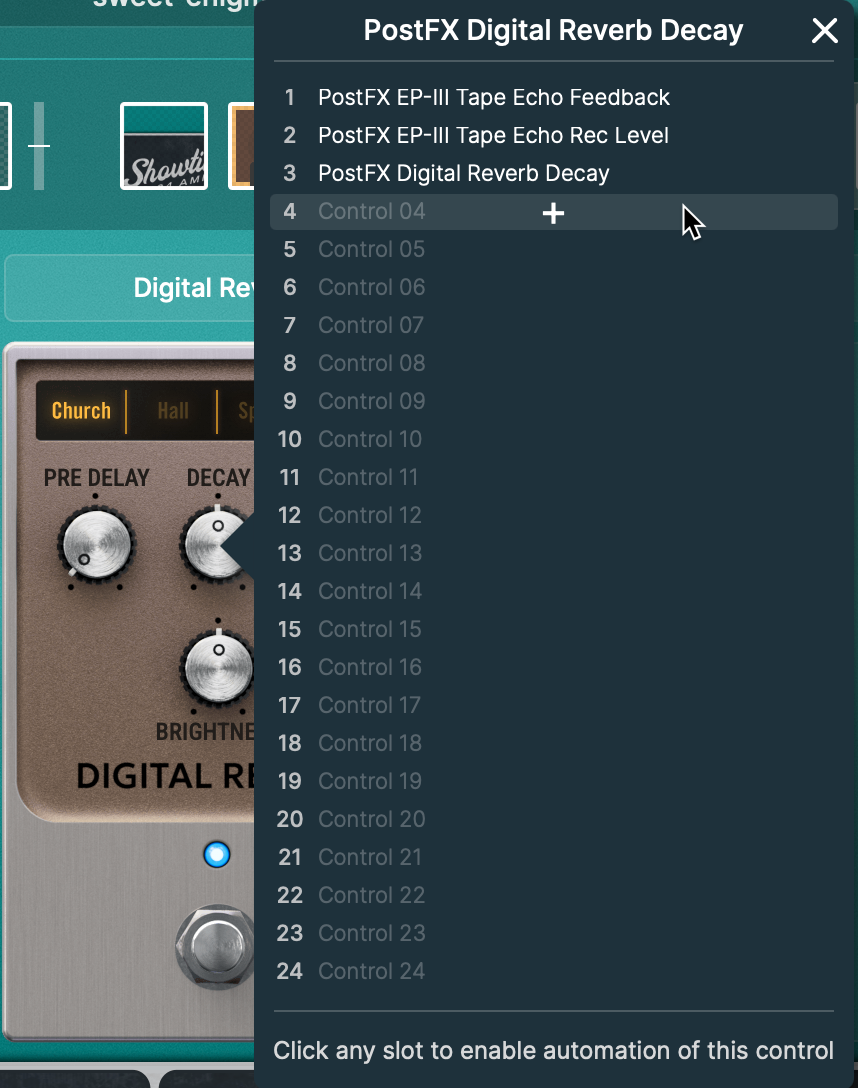Screen dimensions: 858x1088
Task: Adjust the vertical slider near top left
Action: [40, 146]
